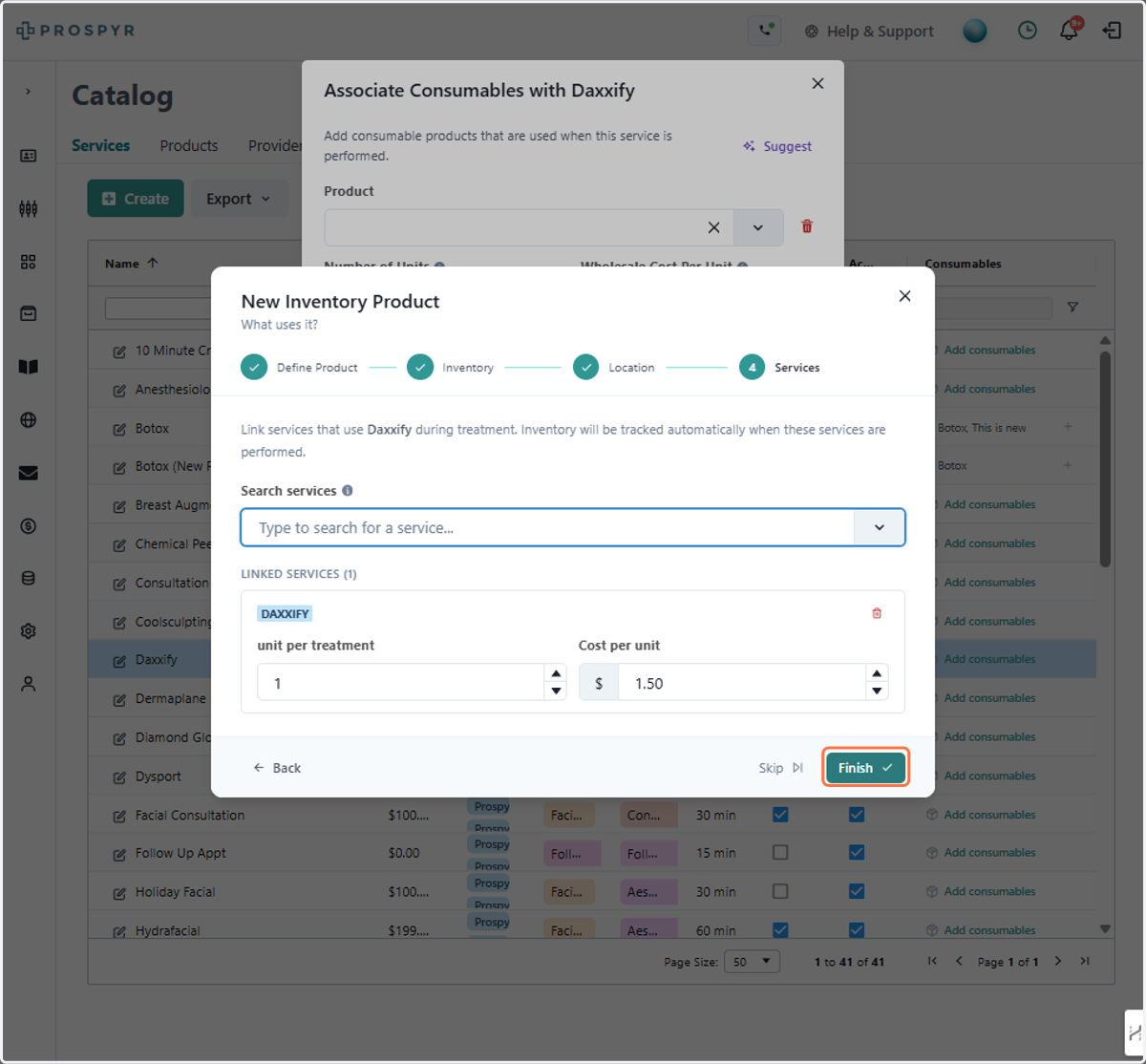Click the Botox row plus icon
The image size is (1146, 1064).
[x=1068, y=426]
